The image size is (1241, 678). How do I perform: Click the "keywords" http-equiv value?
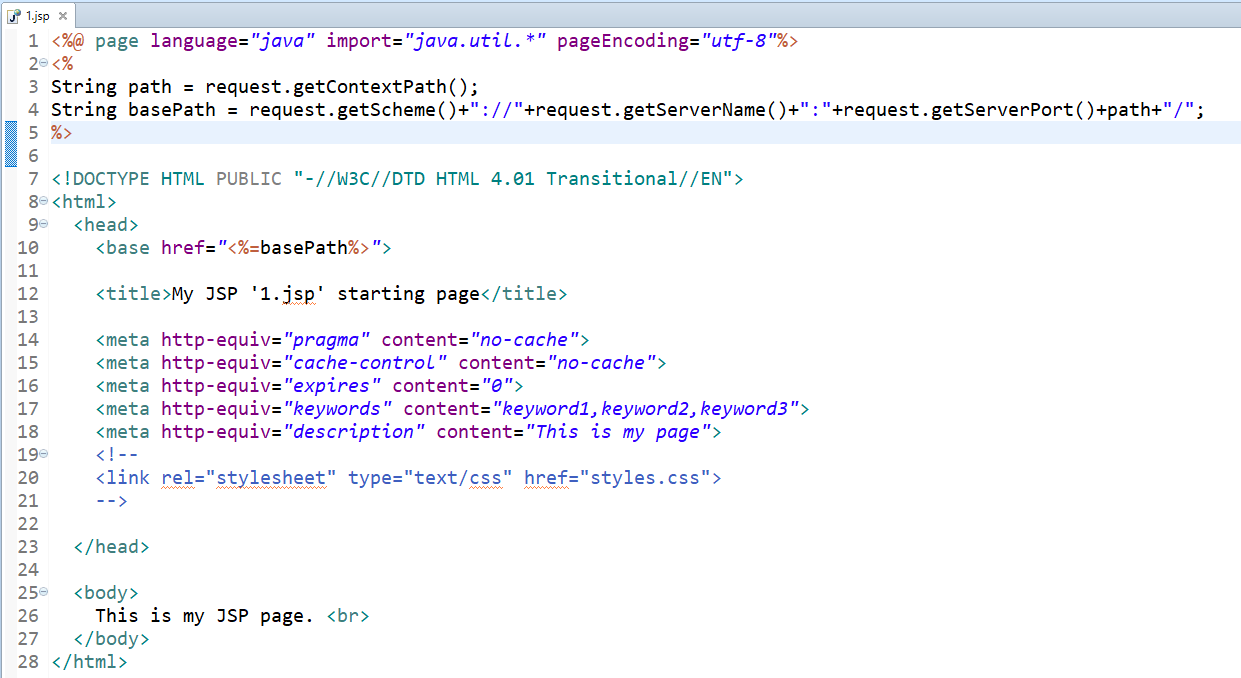pyautogui.click(x=337, y=409)
